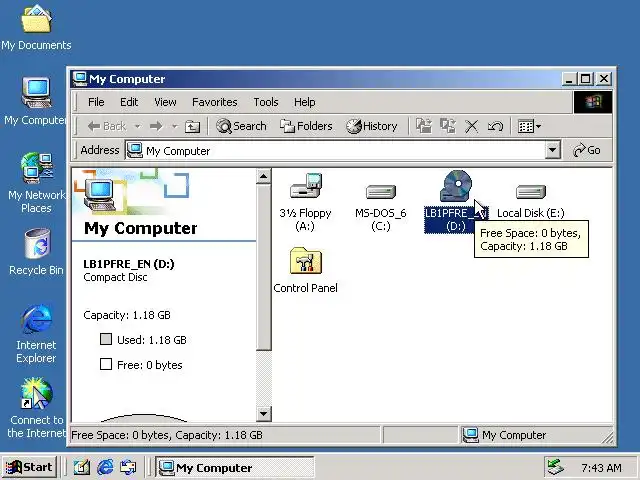Click the system tray network icon
This screenshot has width=640, height=480.
pos(556,467)
